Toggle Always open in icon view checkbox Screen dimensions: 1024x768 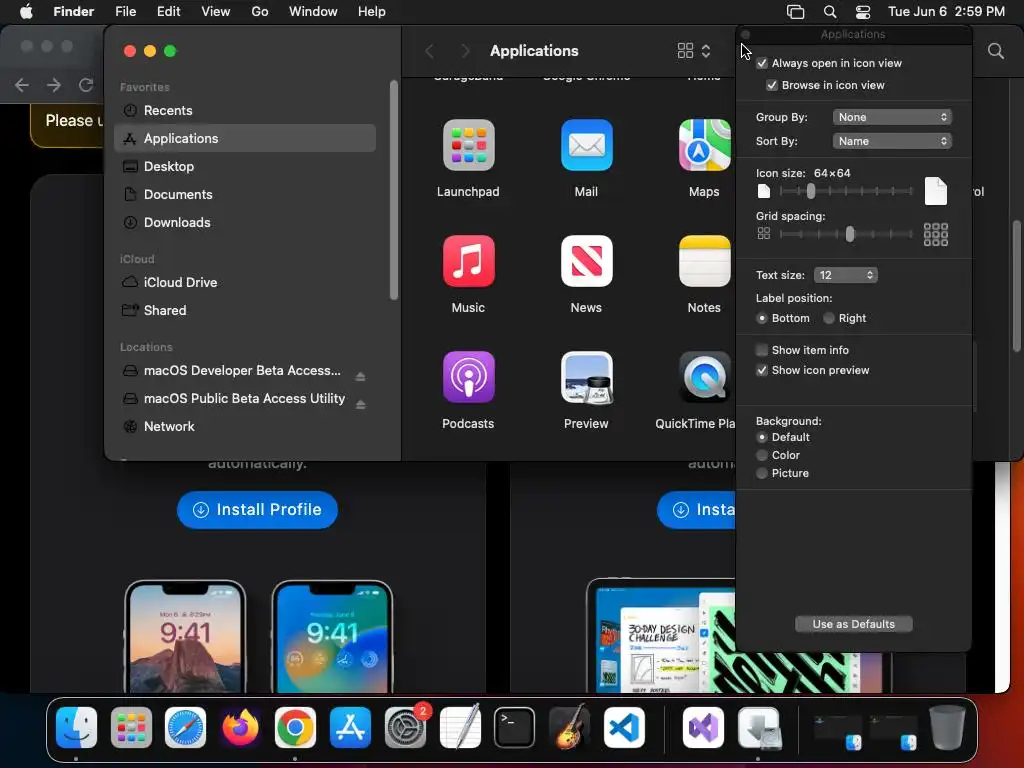coord(761,63)
